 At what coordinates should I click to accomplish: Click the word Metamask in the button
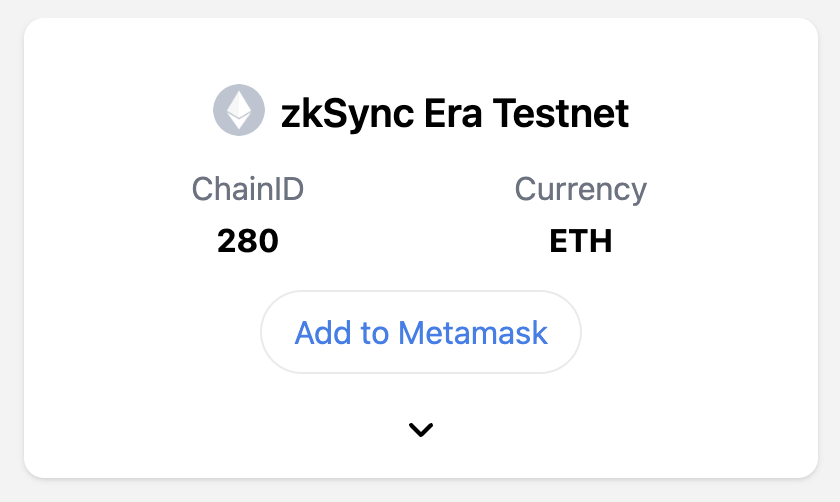click(473, 332)
